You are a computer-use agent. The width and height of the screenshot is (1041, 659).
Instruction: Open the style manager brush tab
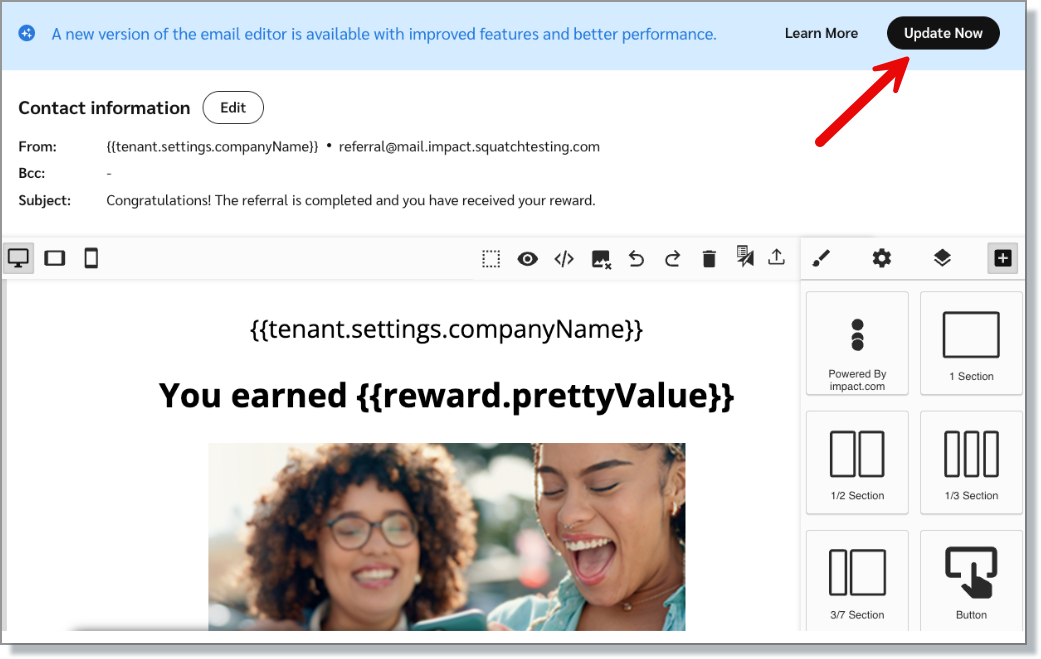pyautogui.click(x=821, y=258)
